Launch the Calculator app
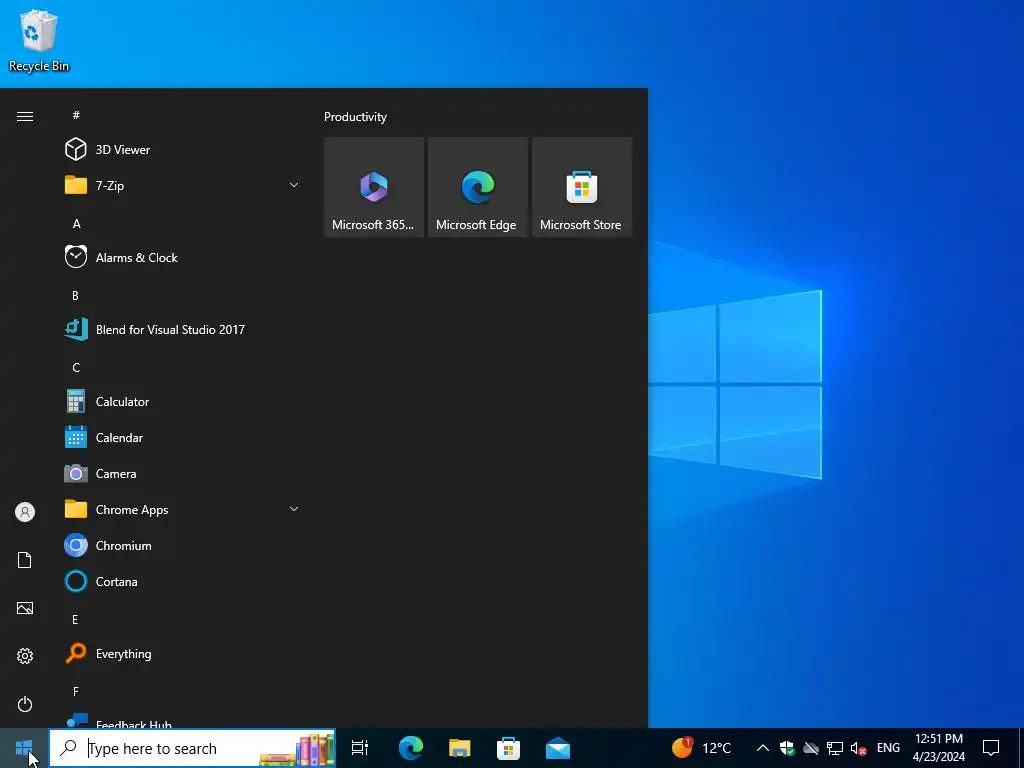Viewport: 1024px width, 768px height. 183,402
